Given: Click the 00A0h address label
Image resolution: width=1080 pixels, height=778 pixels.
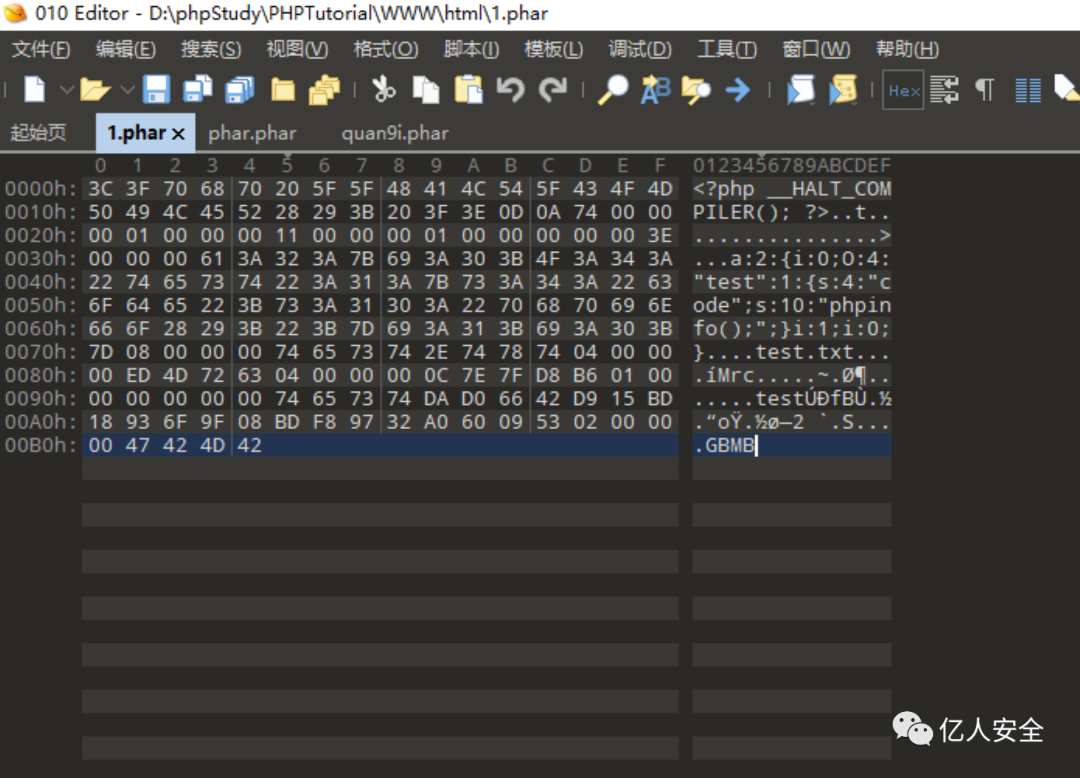Looking at the screenshot, I should coord(40,422).
